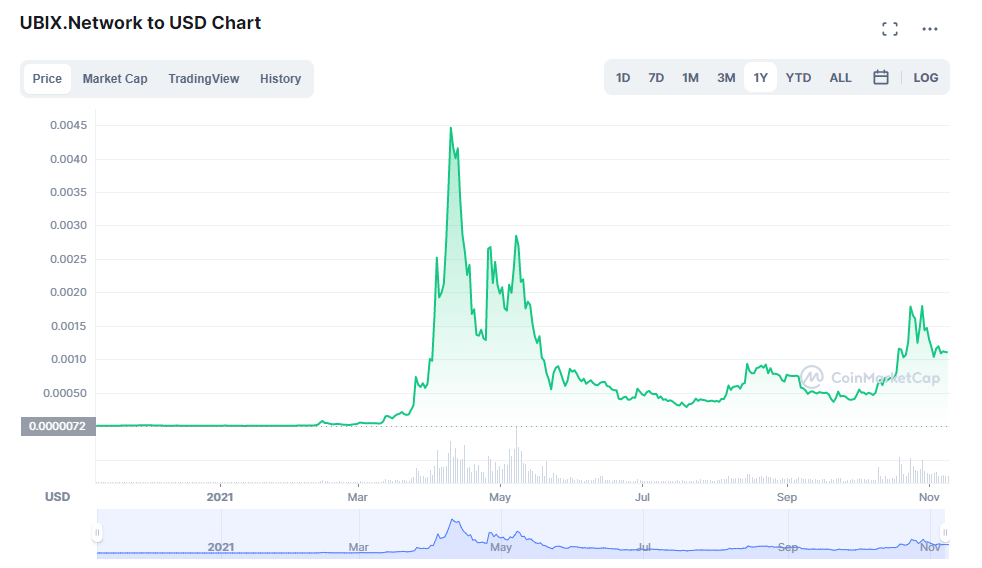Click the Sep label on main x-axis
This screenshot has height=568, width=982.
[787, 497]
